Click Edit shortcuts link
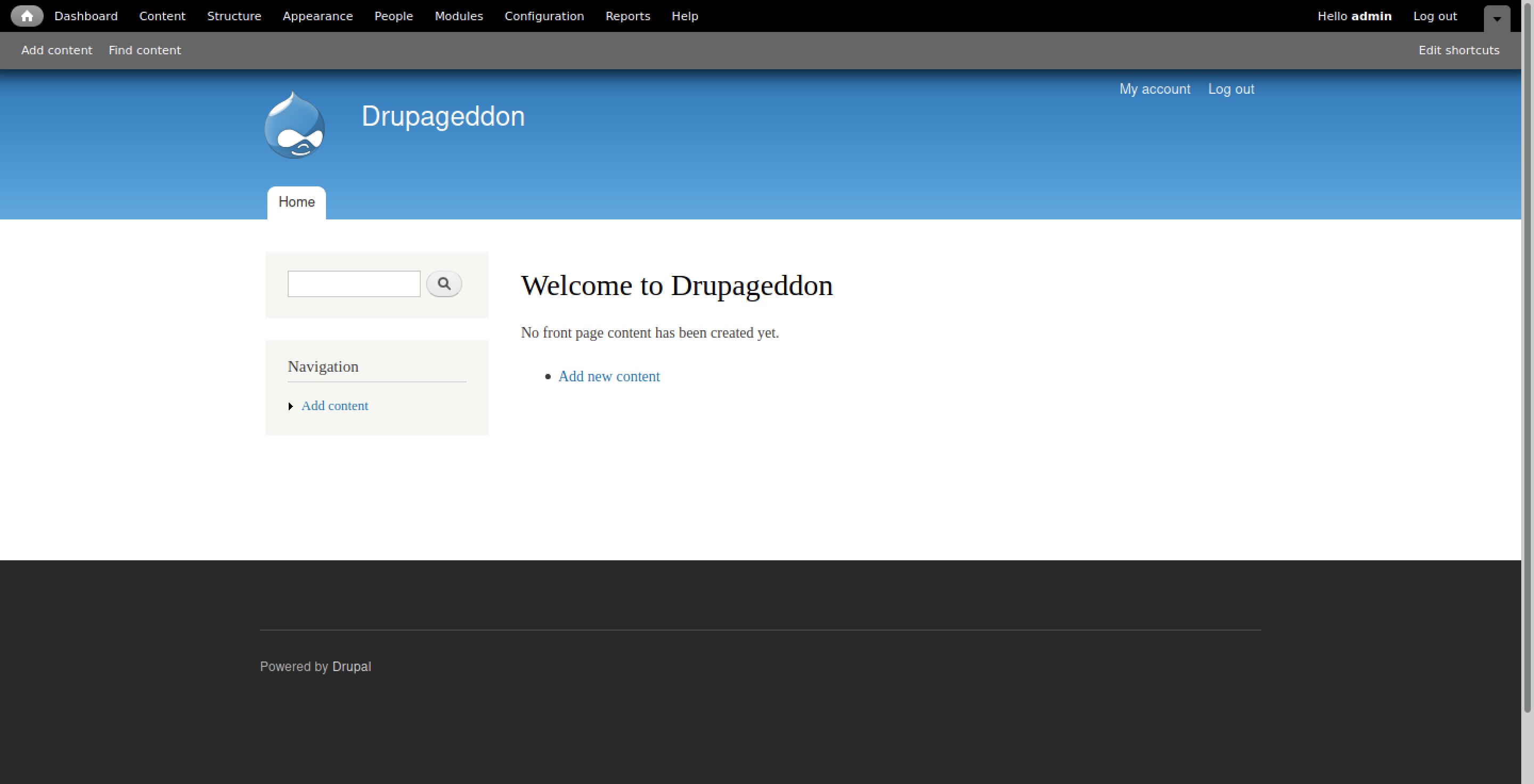 click(x=1458, y=50)
